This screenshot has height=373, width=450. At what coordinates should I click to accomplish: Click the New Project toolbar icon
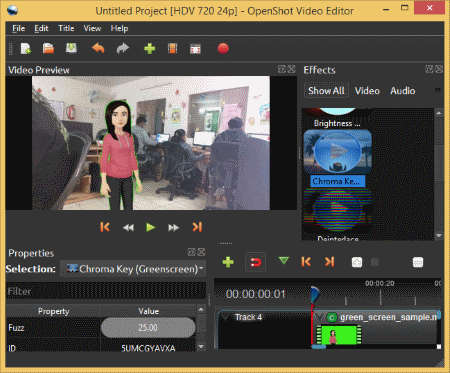pyautogui.click(x=26, y=49)
